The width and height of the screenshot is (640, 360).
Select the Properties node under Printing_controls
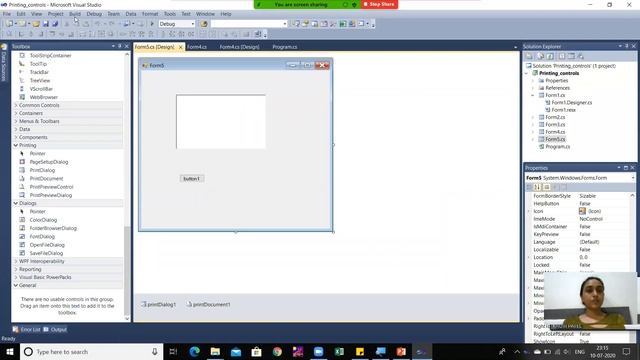tap(556, 80)
